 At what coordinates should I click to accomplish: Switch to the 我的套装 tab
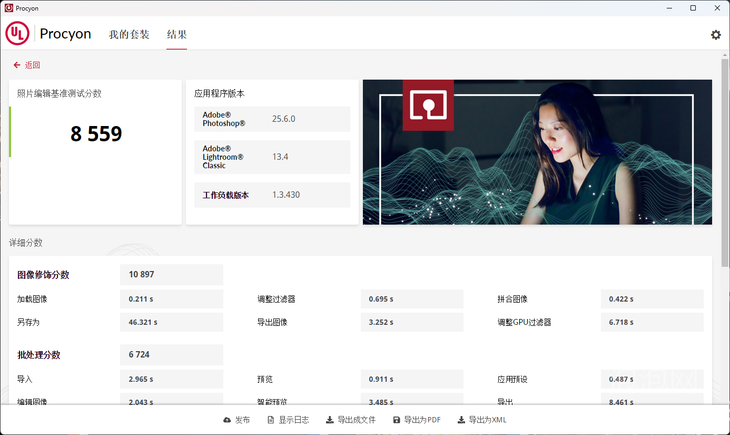(x=128, y=34)
